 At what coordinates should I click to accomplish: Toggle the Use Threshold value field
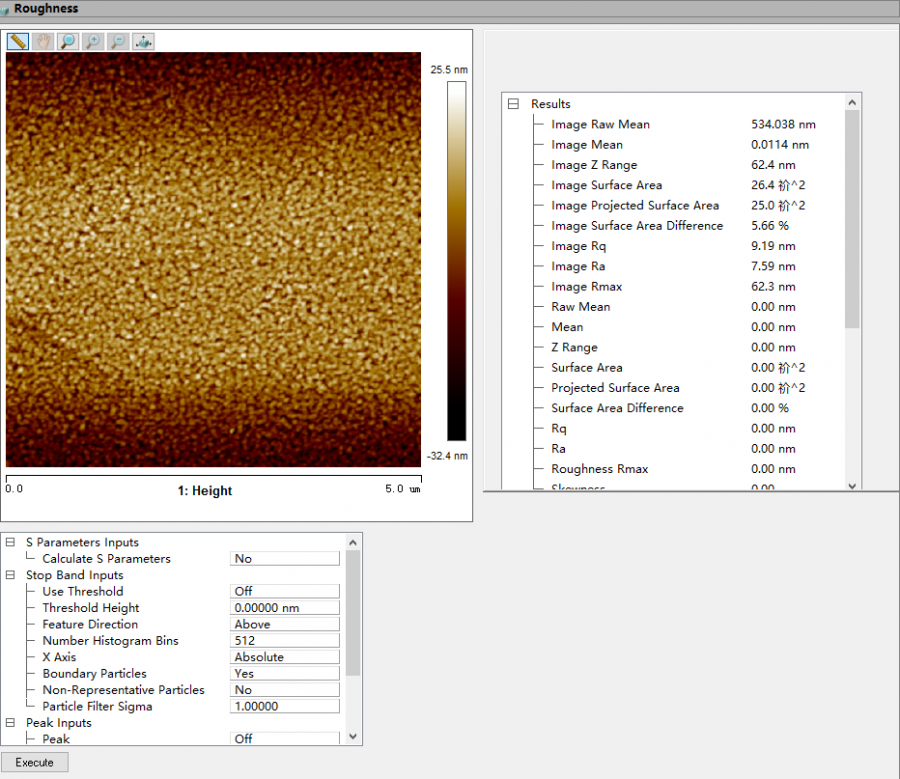(285, 591)
